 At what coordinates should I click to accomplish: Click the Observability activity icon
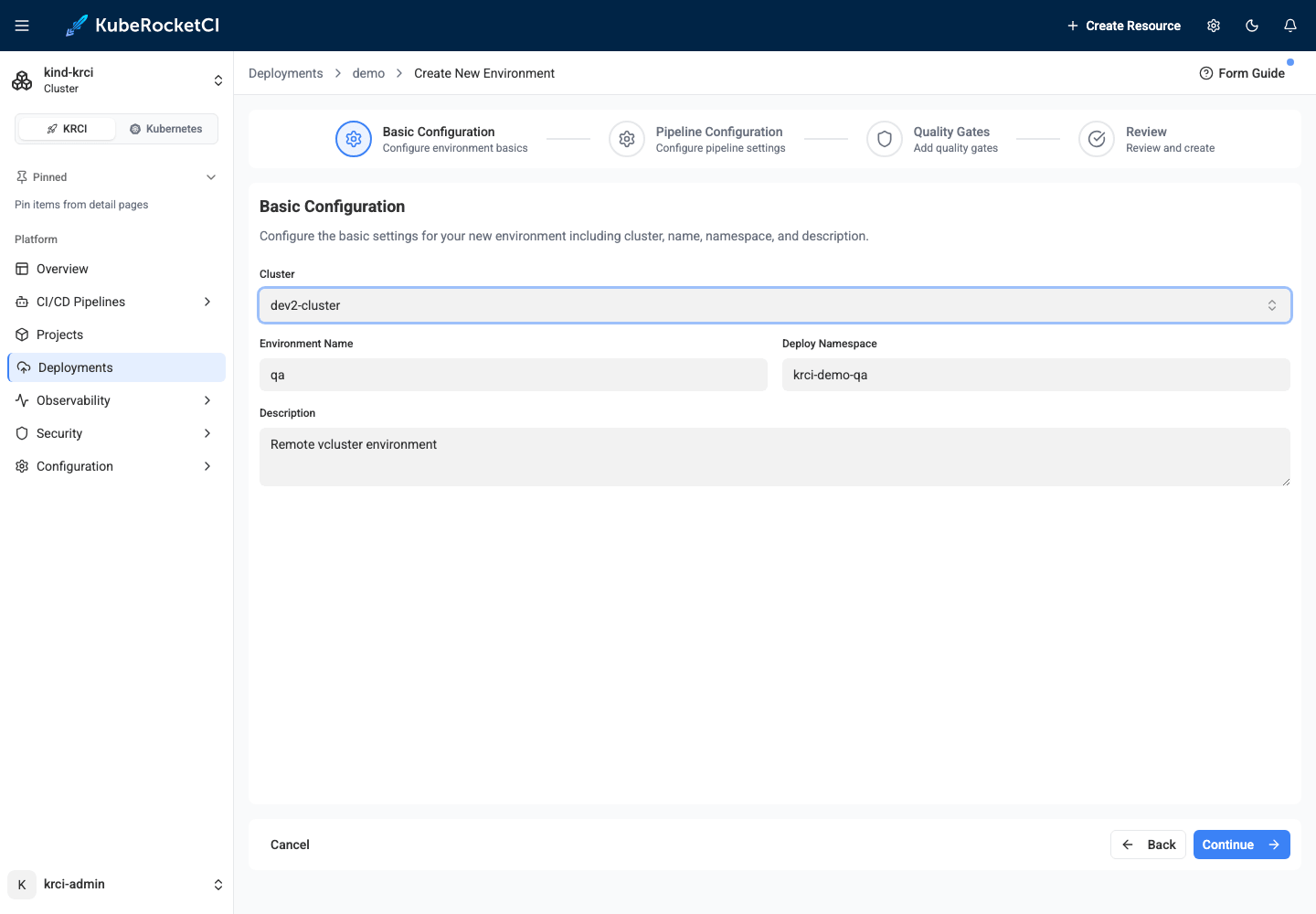[22, 400]
